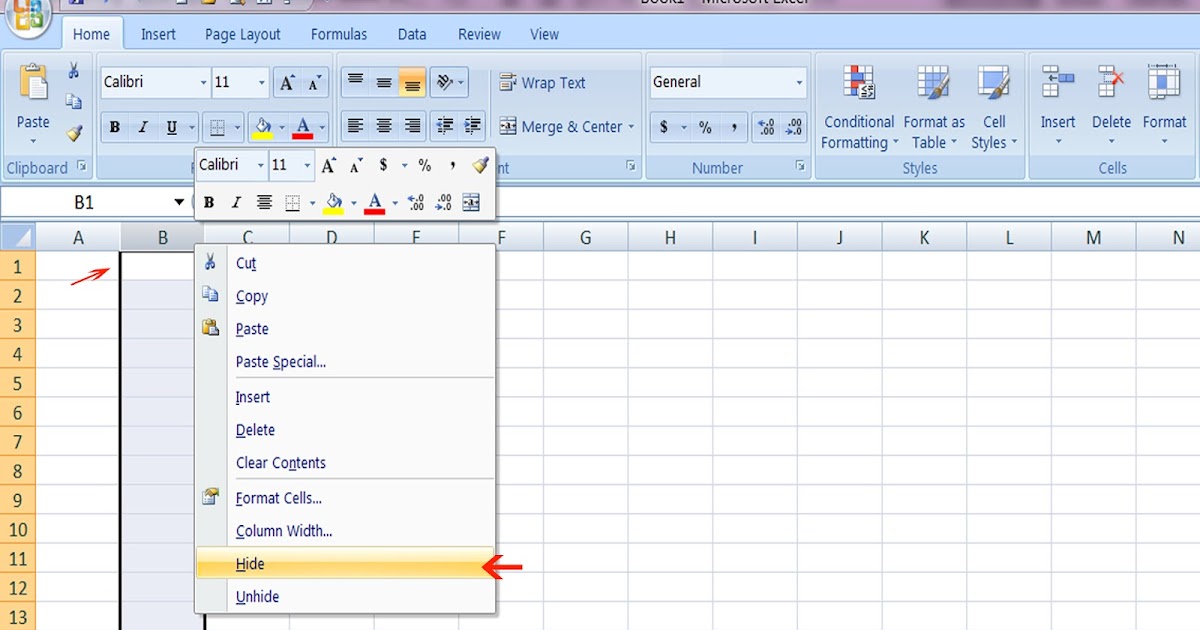The image size is (1200, 630).
Task: Choose Hide from the context menu
Action: point(248,563)
